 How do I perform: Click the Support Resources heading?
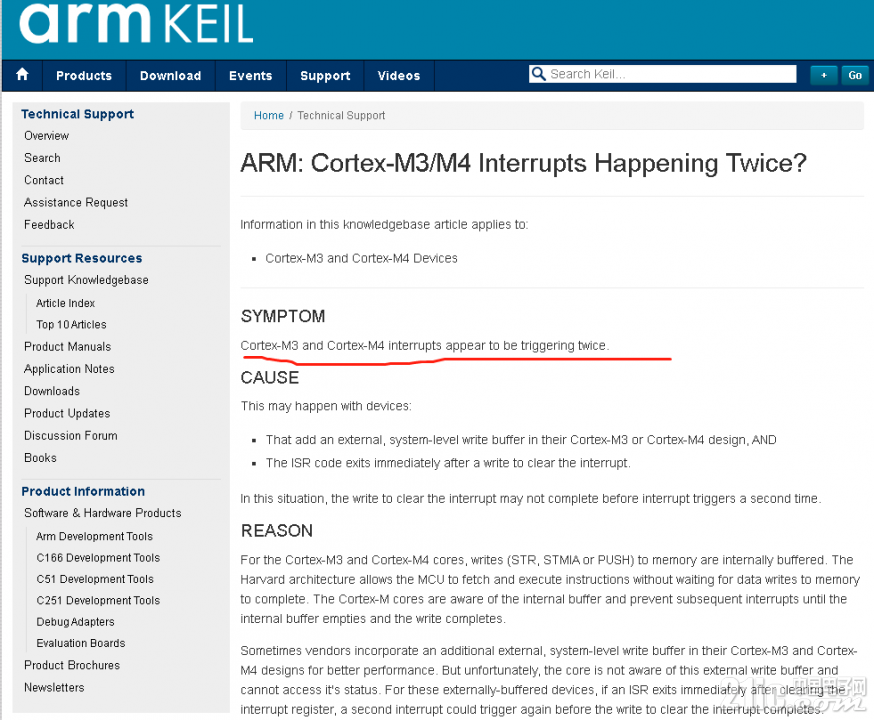82,258
